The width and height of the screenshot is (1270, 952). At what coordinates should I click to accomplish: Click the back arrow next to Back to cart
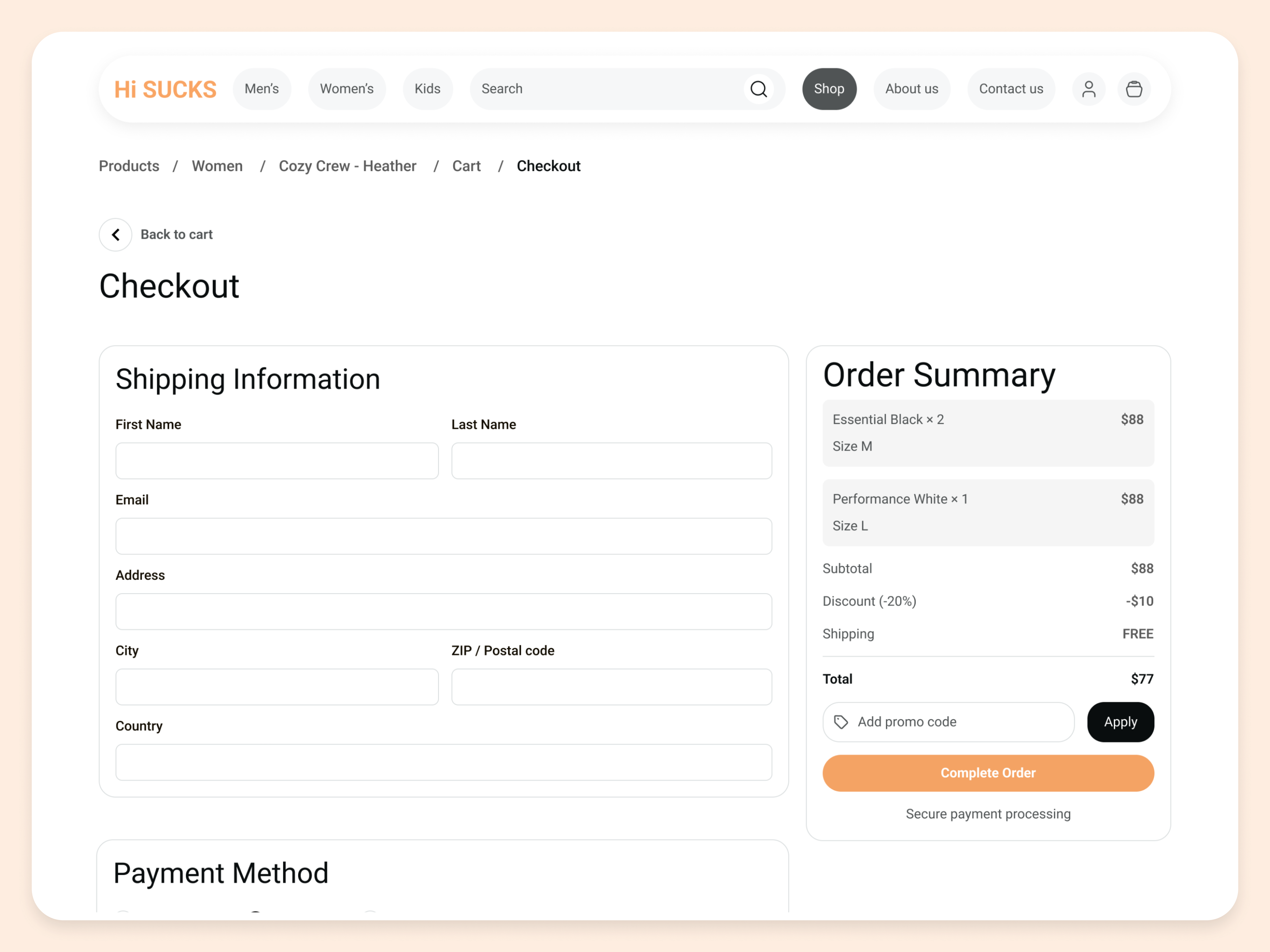[x=115, y=235]
